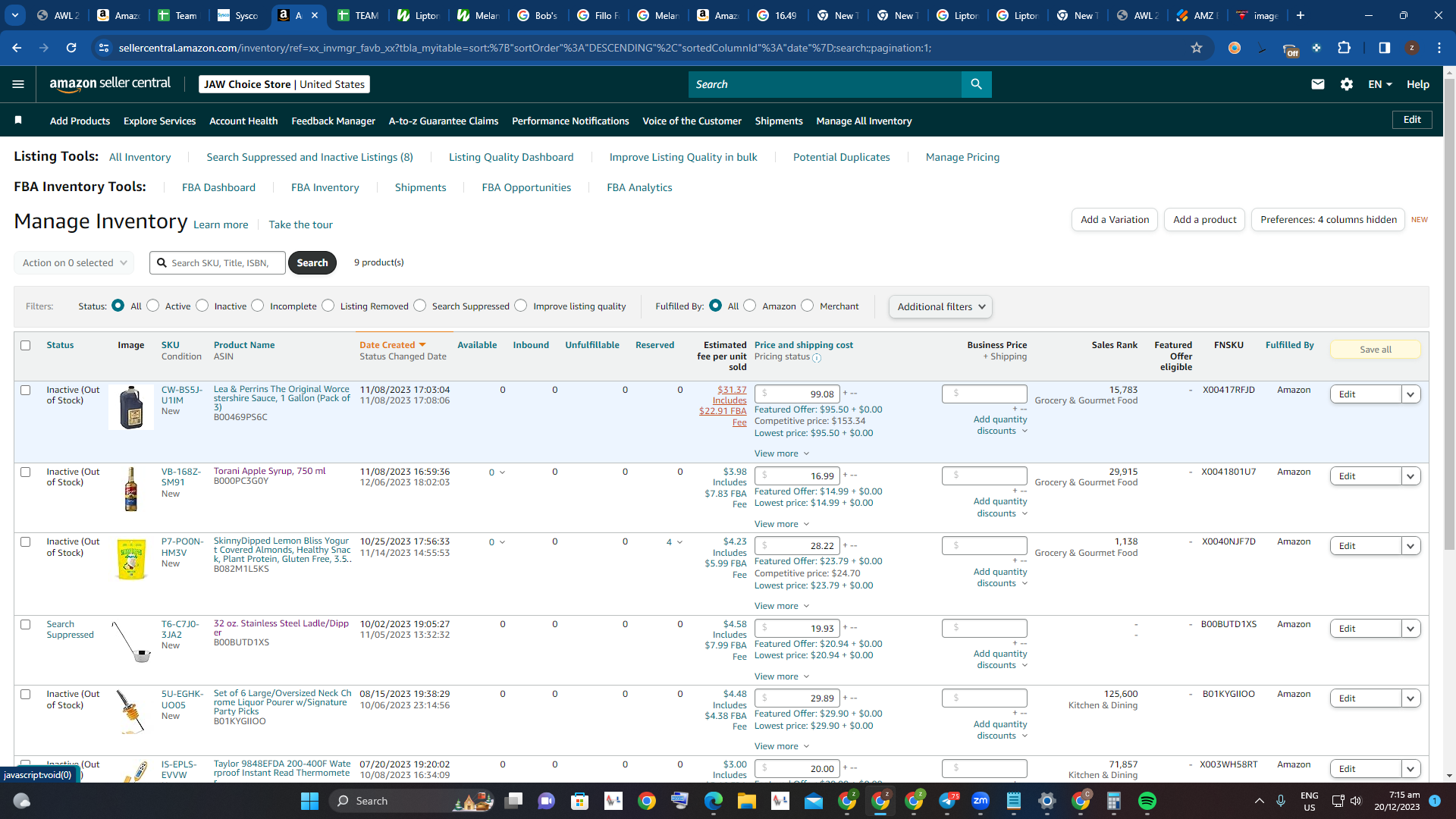Screen dimensions: 1456x819
Task: Open the hamburger navigation menu
Action: 18,84
